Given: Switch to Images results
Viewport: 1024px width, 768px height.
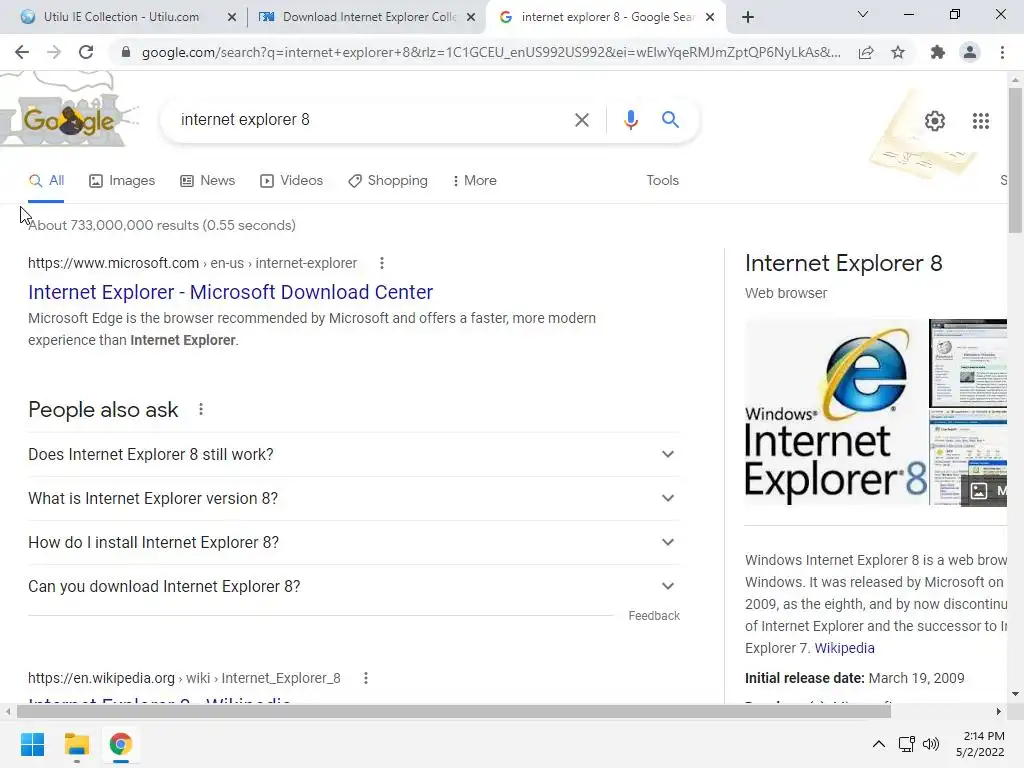Looking at the screenshot, I should pos(122,181).
